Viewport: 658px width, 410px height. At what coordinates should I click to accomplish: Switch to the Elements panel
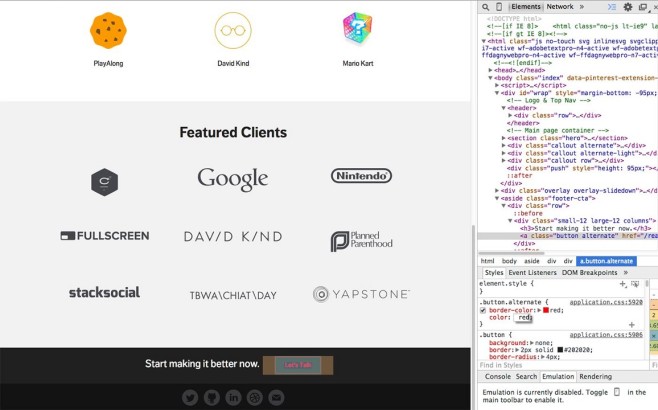click(x=525, y=7)
